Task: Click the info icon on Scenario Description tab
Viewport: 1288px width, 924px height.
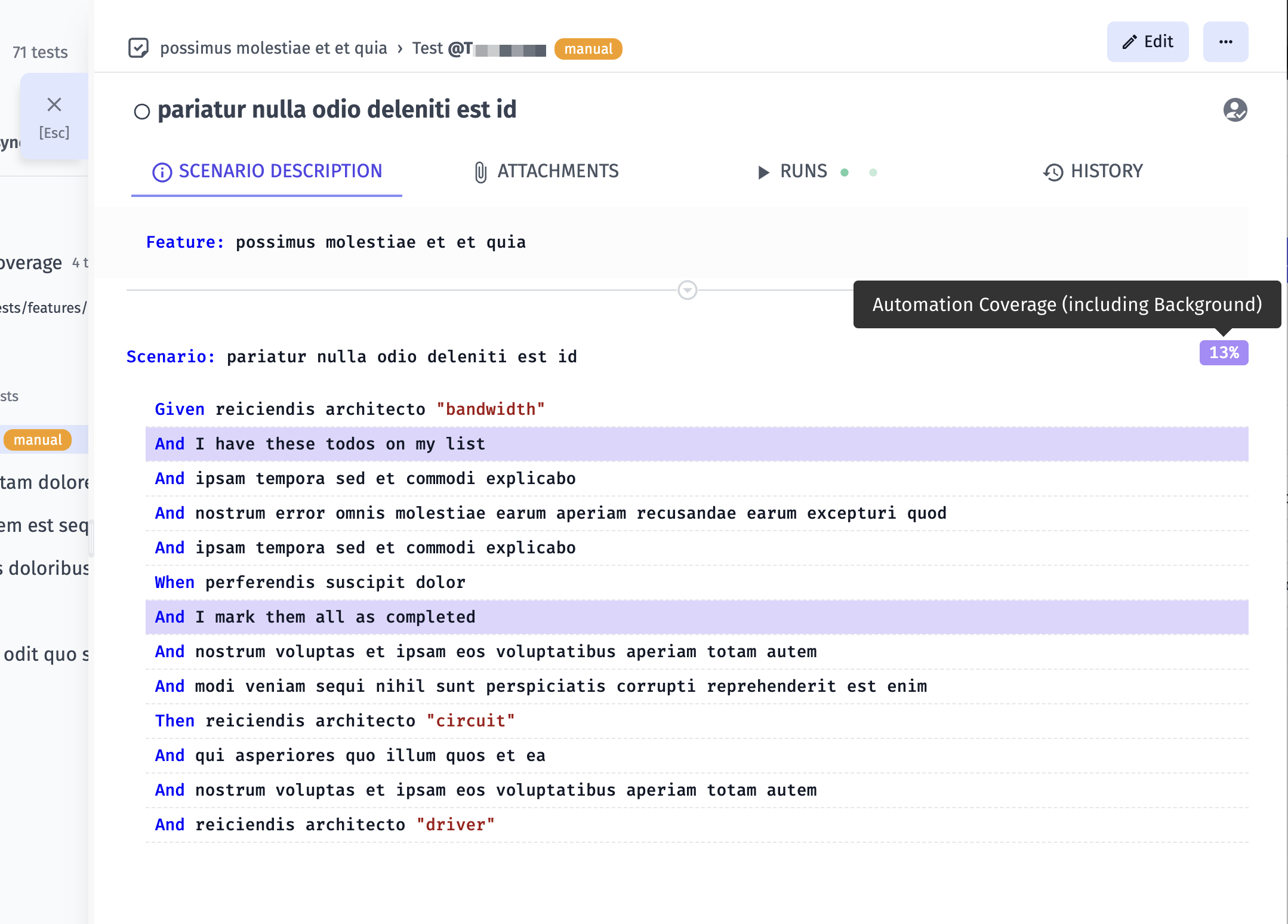Action: click(x=162, y=173)
